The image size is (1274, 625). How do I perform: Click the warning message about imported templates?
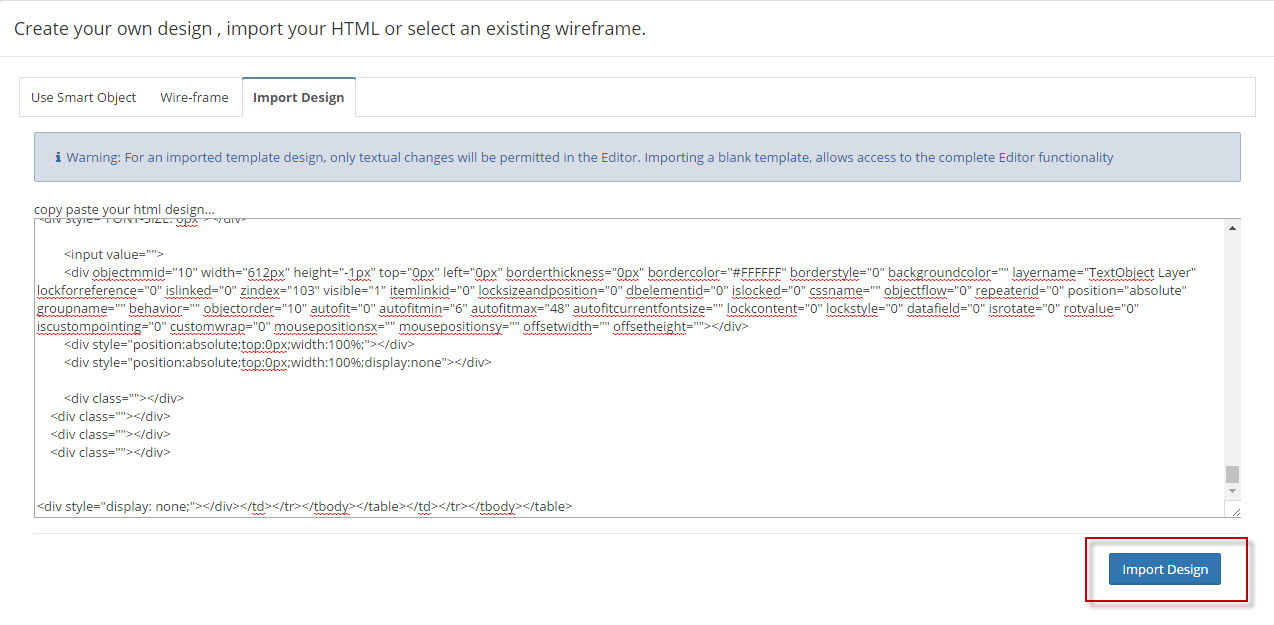coord(590,157)
